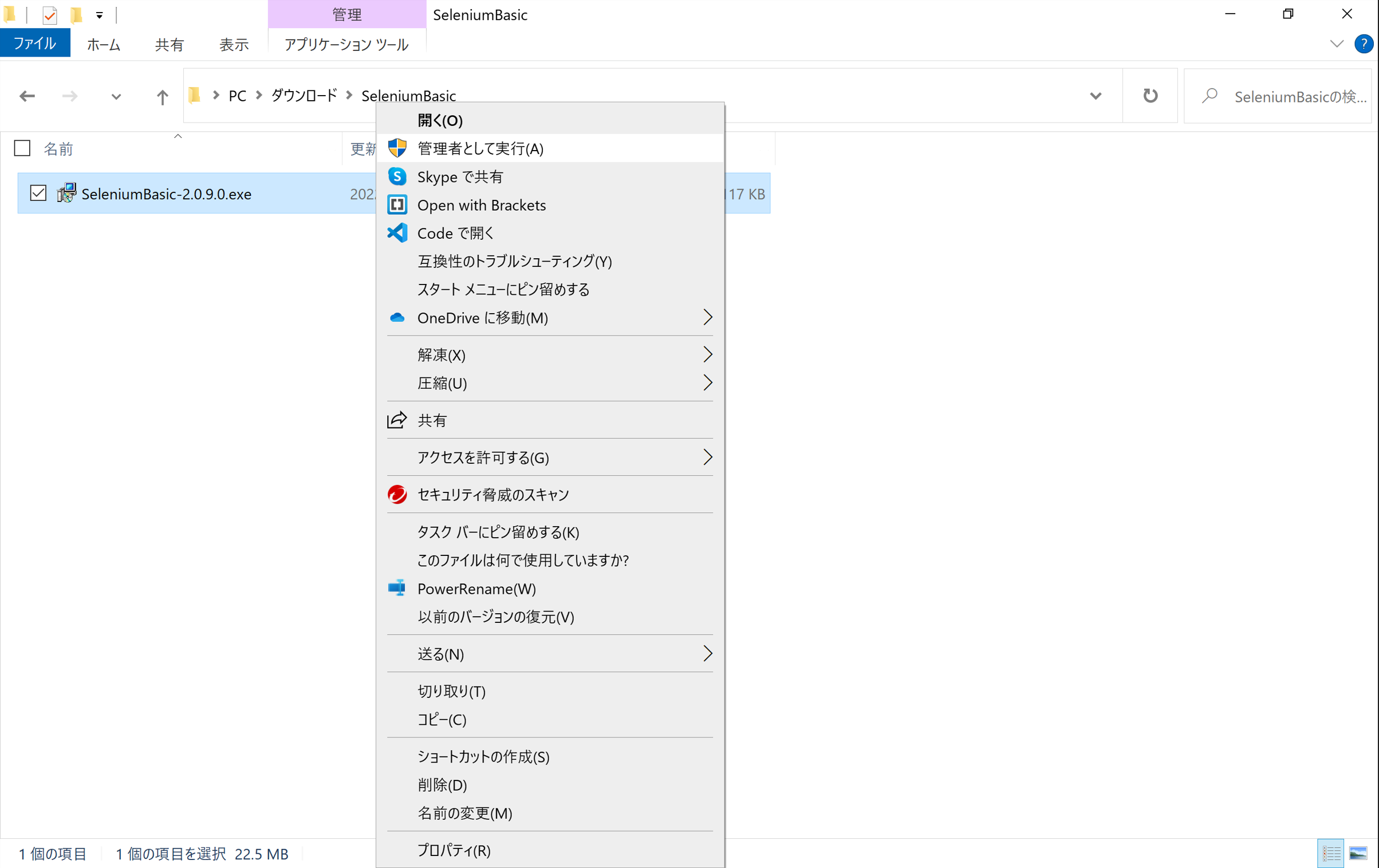Choose スタート メニューにピン留めする
Screen dimensions: 1379x868
coord(550,289)
